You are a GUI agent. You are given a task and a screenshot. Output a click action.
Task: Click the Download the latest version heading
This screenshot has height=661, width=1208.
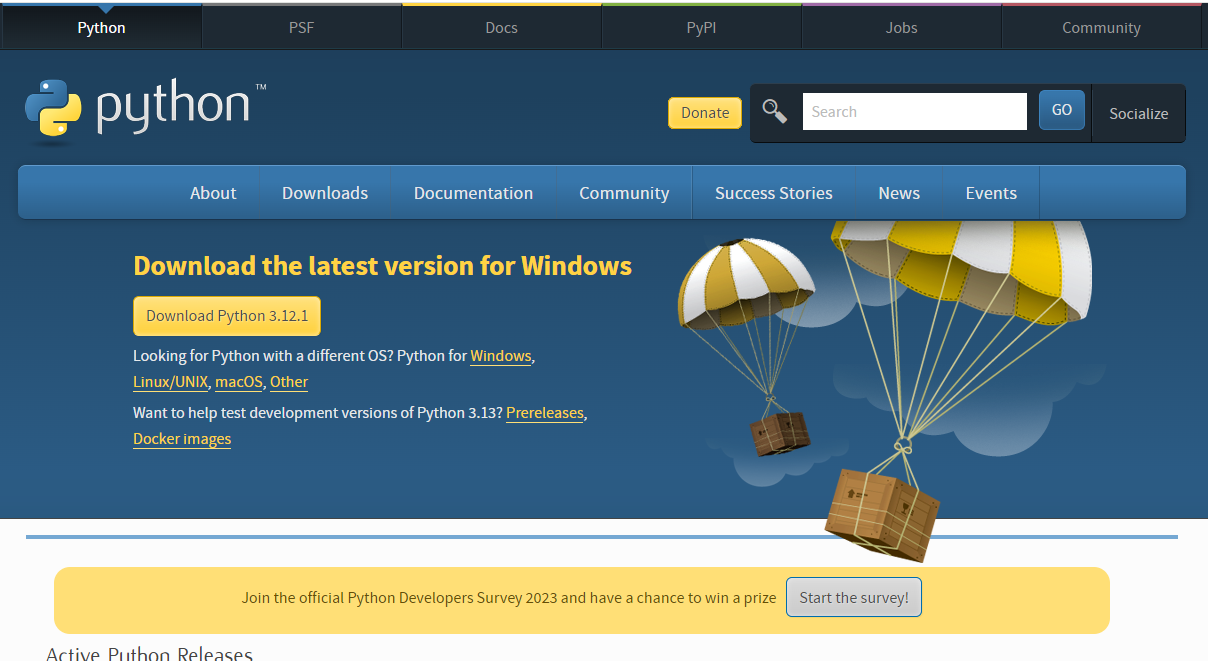(382, 266)
